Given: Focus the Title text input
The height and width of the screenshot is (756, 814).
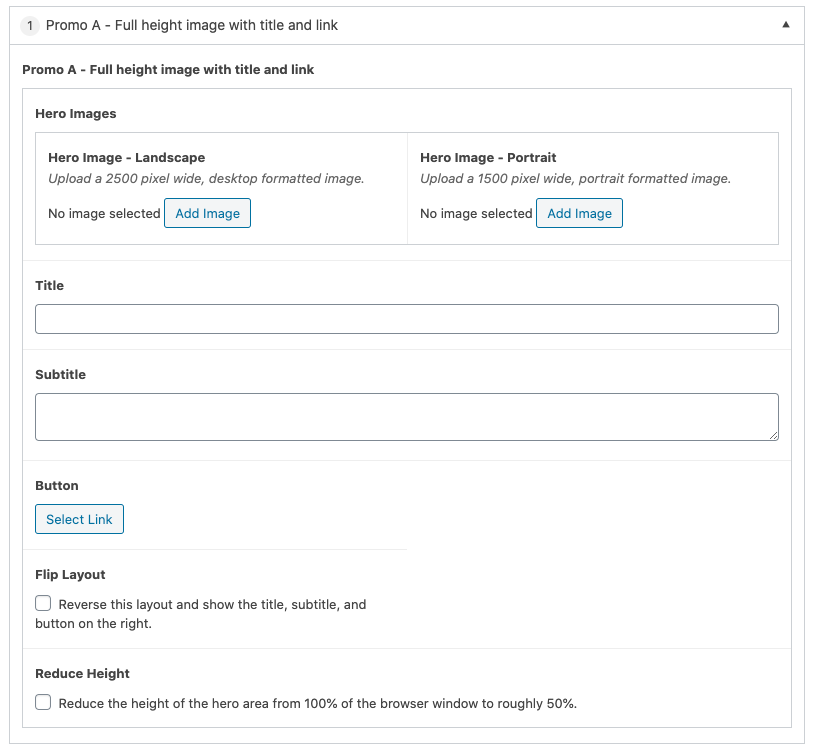Looking at the screenshot, I should pyautogui.click(x=406, y=319).
